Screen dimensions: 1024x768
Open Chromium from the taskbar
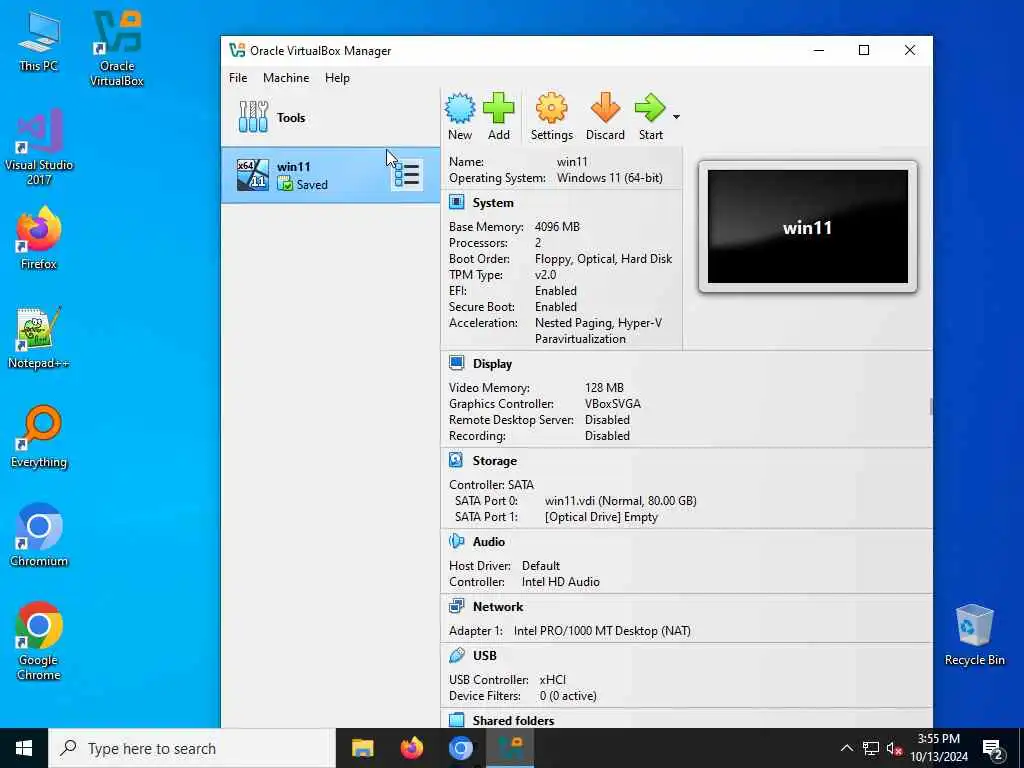pos(460,748)
